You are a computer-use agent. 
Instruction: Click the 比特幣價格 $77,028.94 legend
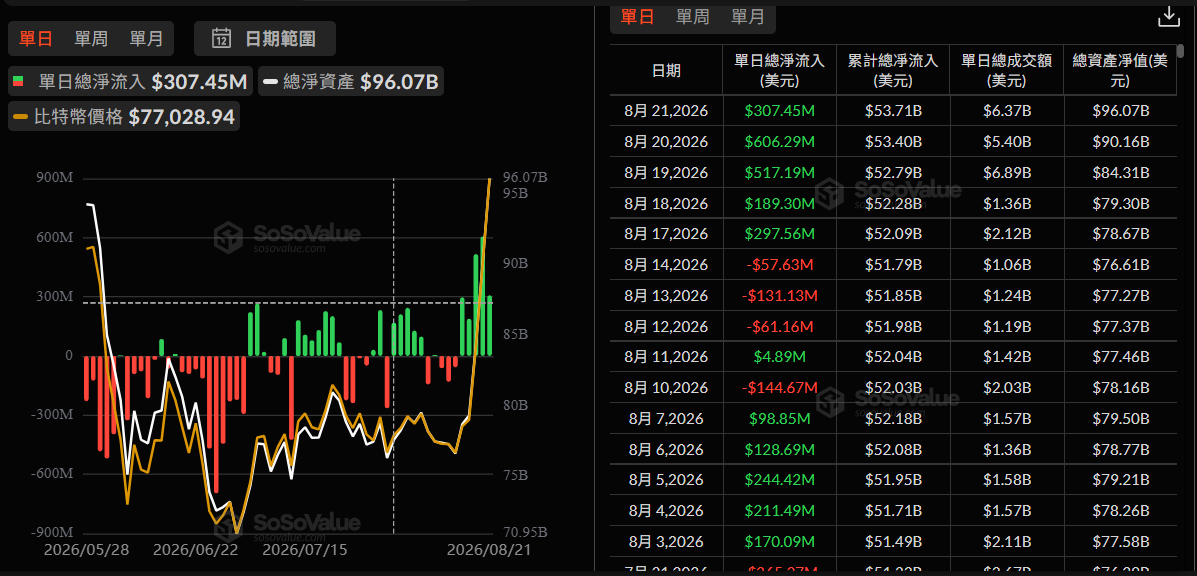[x=124, y=117]
